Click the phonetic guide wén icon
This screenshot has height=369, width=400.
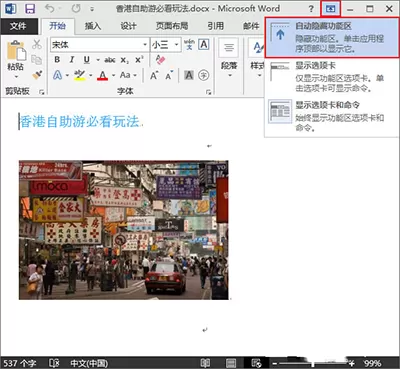tap(189, 45)
